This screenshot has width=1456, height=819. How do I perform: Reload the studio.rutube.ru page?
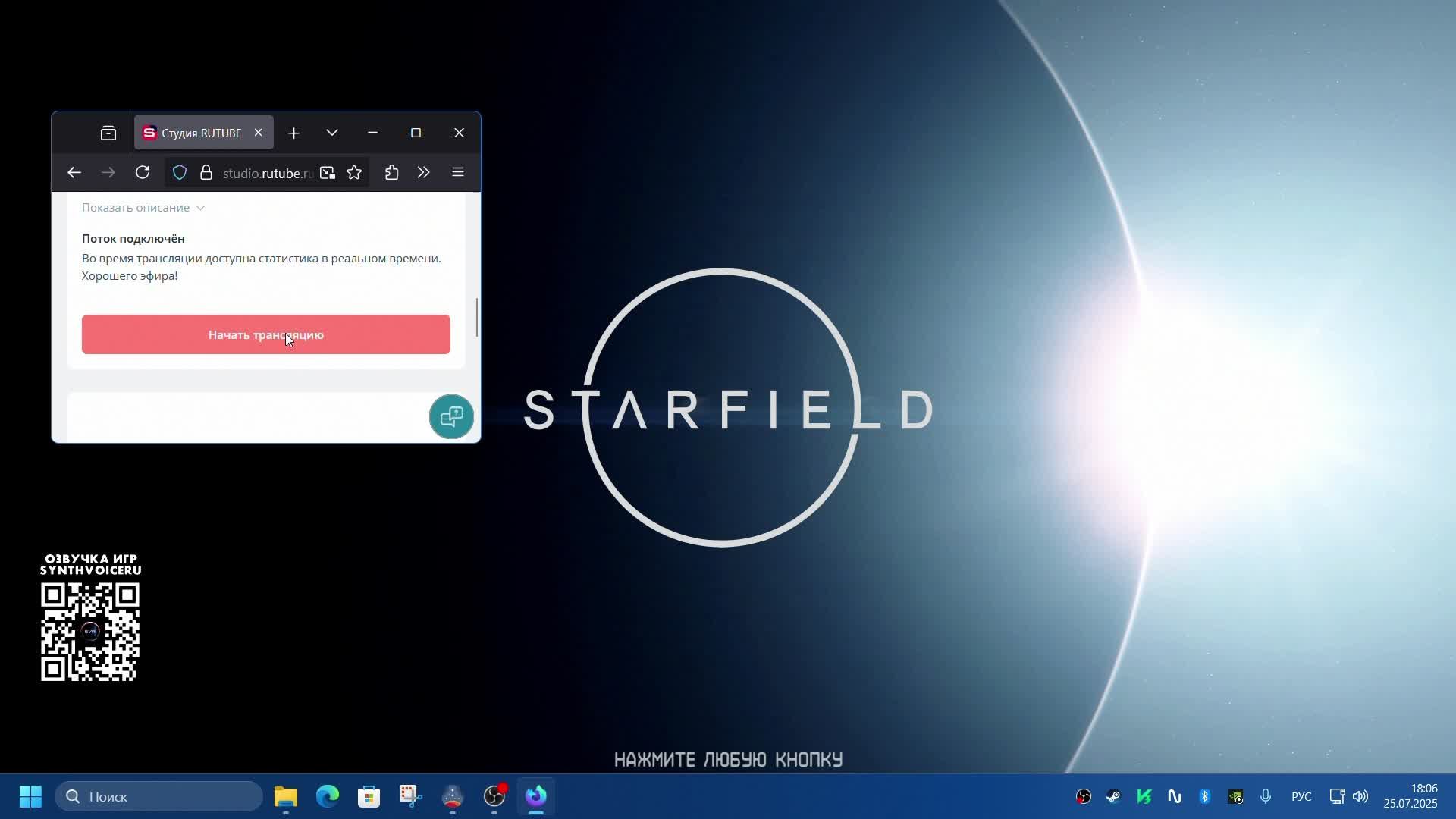[x=143, y=173]
